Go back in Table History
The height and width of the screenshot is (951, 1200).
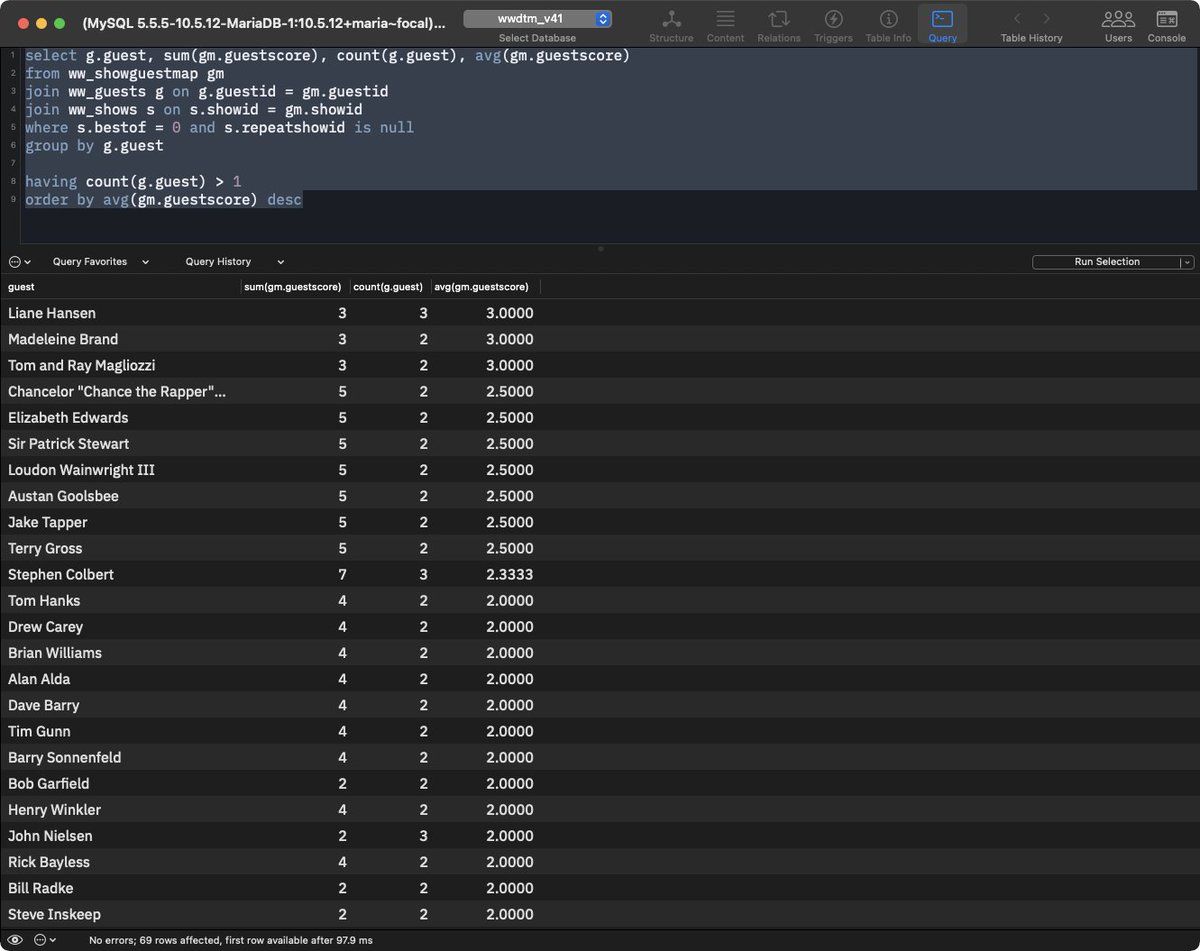tap(1018, 18)
